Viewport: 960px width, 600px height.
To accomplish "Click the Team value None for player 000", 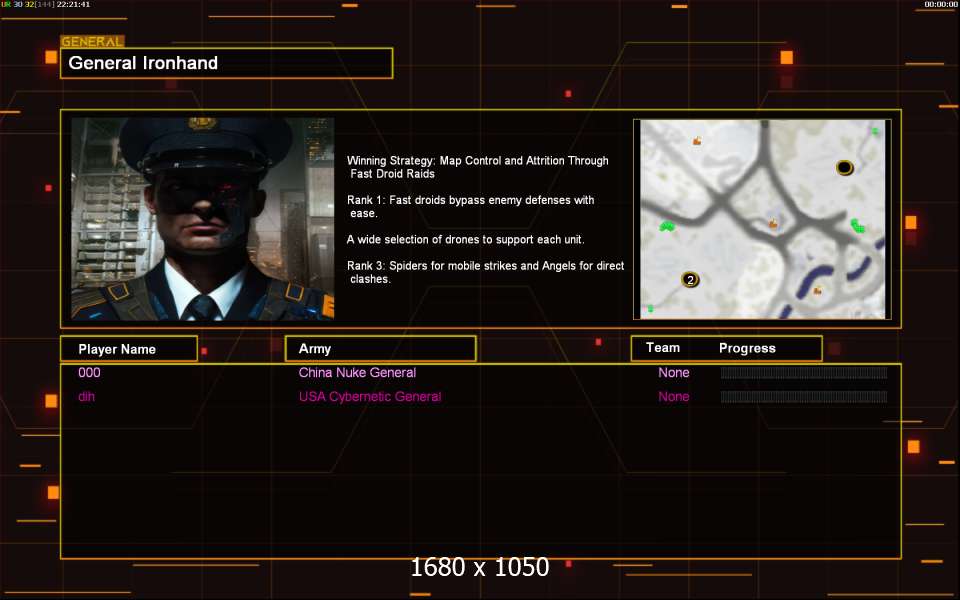I will 673,373.
